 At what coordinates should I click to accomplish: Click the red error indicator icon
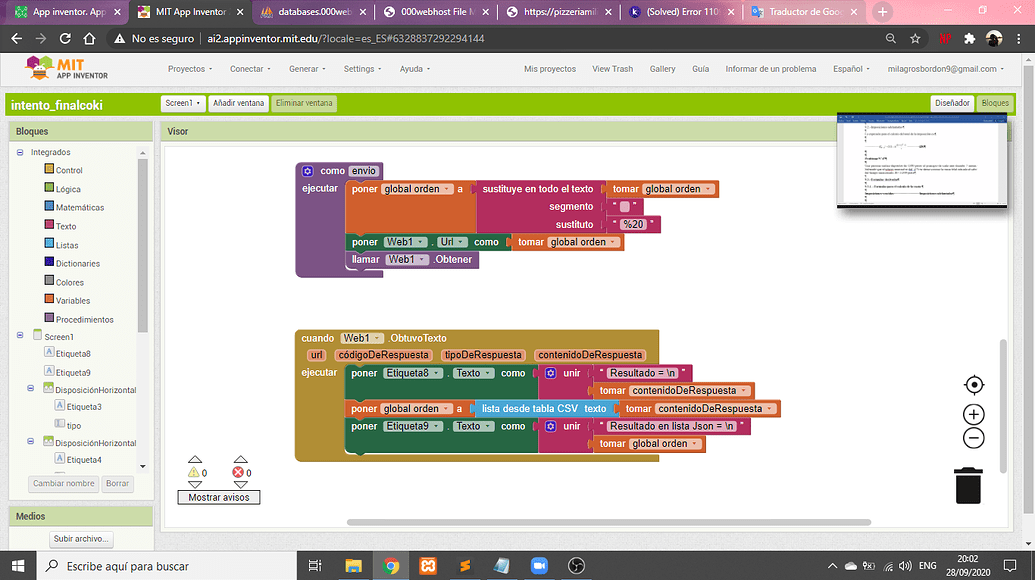click(238, 472)
